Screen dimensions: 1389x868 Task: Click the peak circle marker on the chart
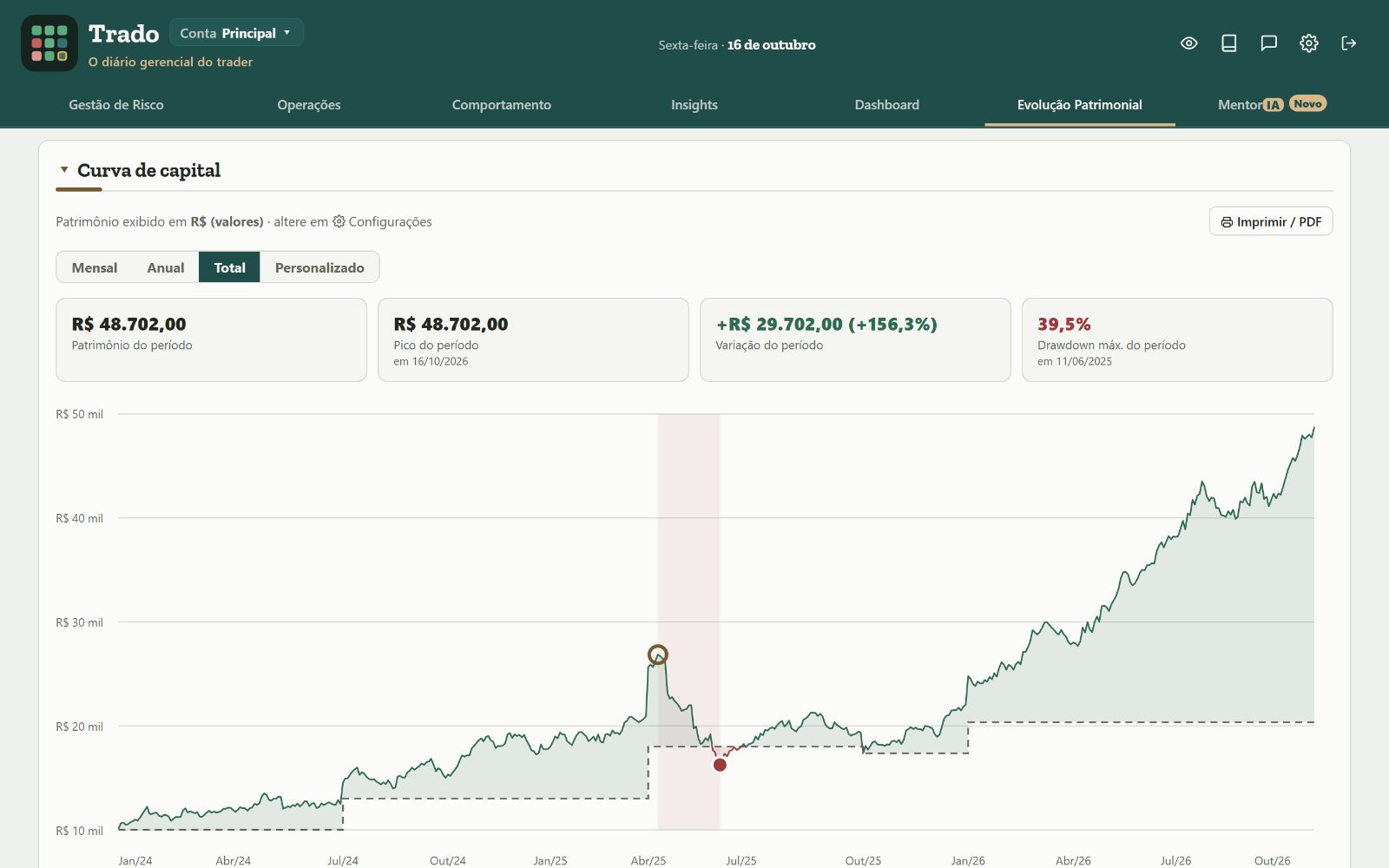pyautogui.click(x=658, y=654)
